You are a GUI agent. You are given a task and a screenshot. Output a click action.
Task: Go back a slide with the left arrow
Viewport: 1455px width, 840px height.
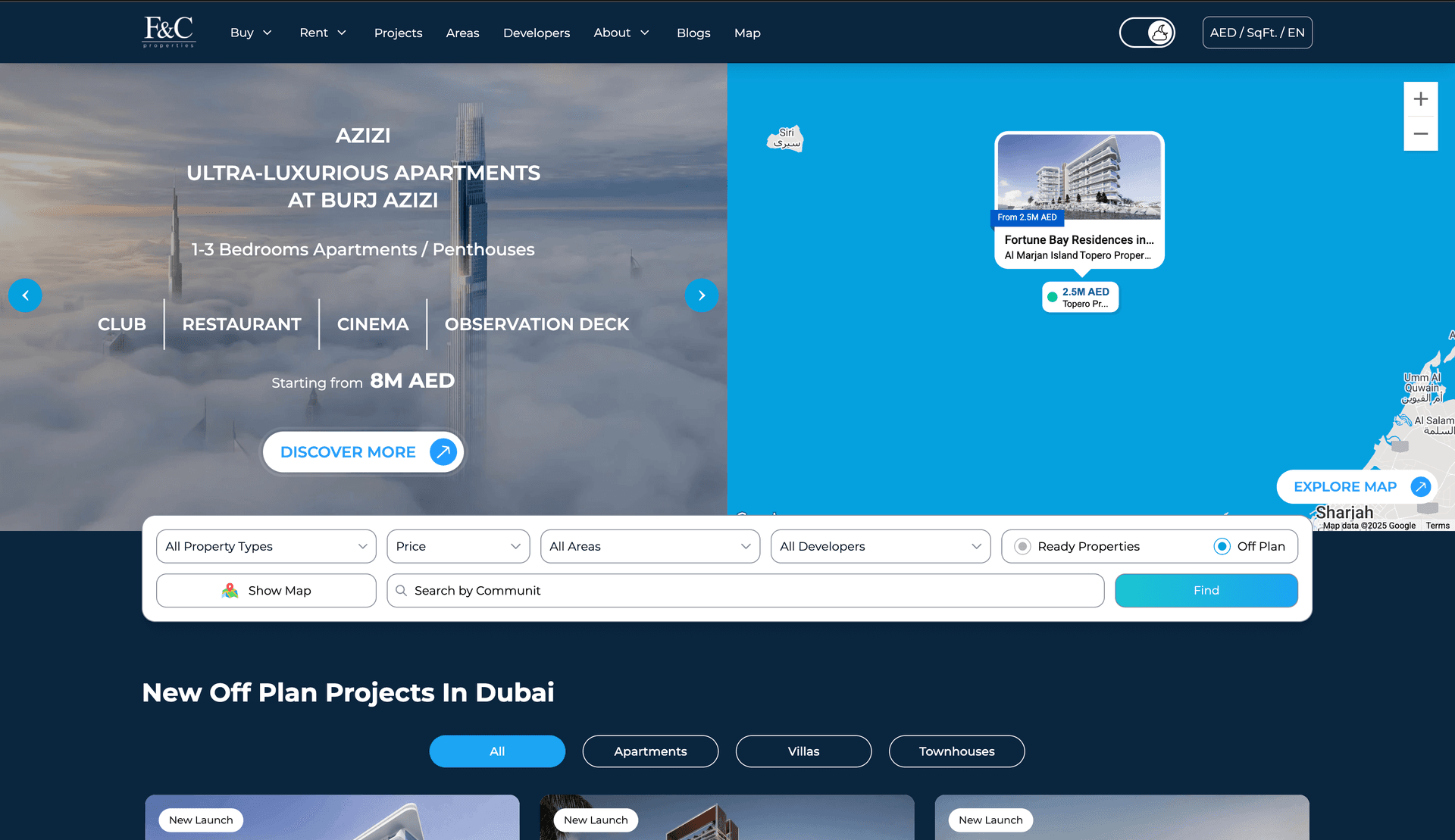click(x=25, y=295)
